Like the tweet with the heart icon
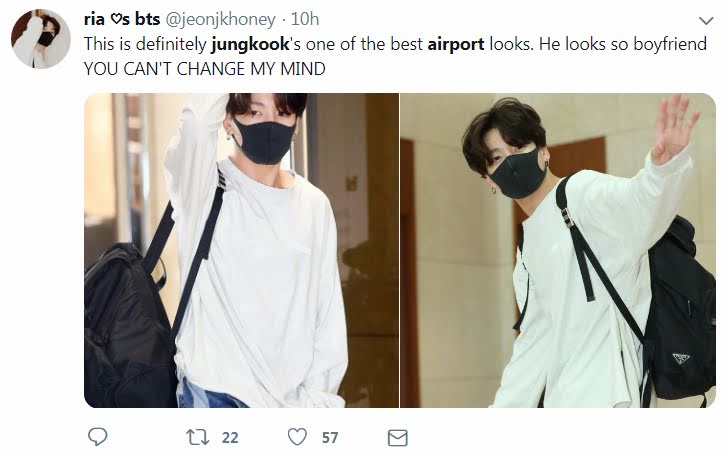This screenshot has width=724, height=459. click(x=297, y=437)
